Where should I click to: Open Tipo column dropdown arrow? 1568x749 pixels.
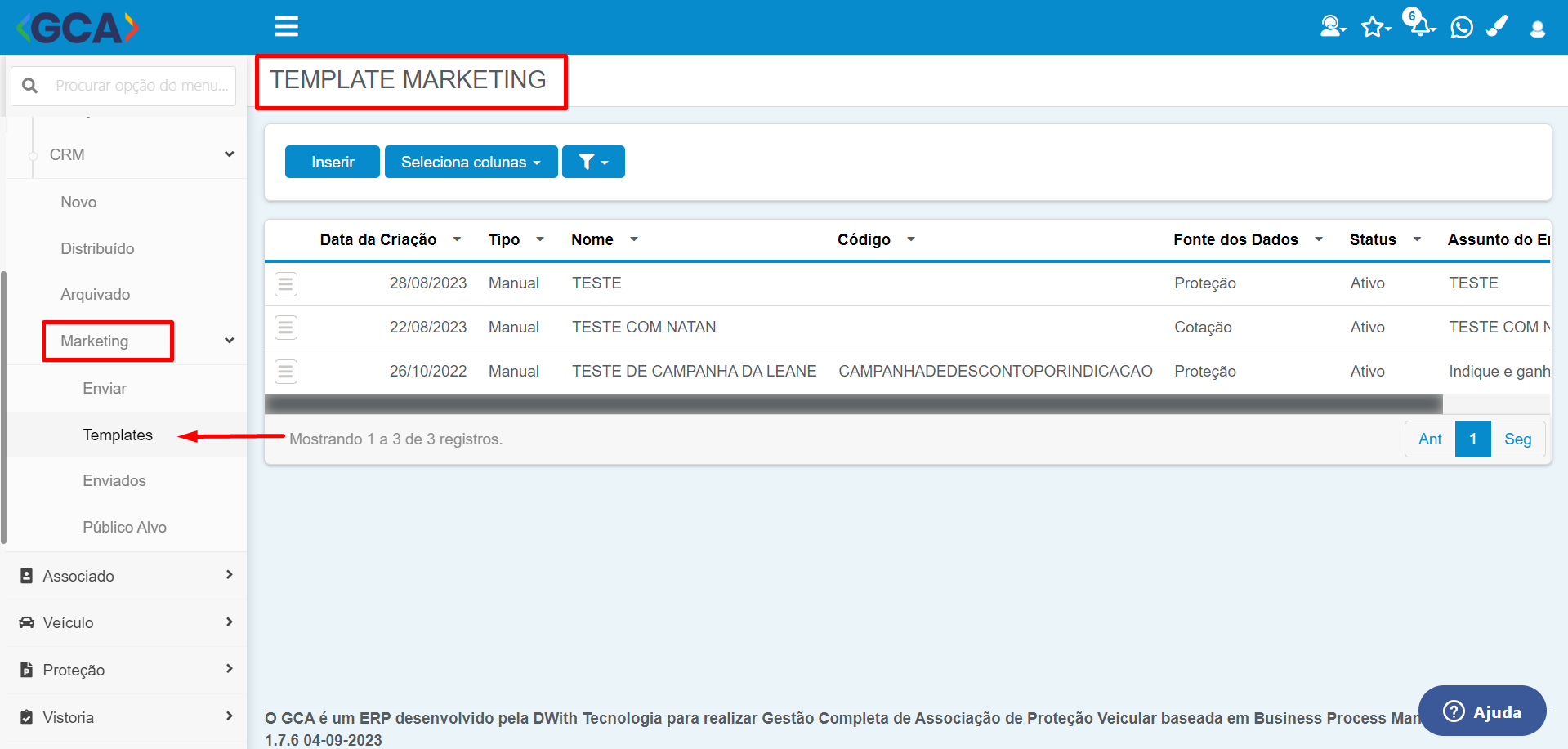[x=539, y=239]
